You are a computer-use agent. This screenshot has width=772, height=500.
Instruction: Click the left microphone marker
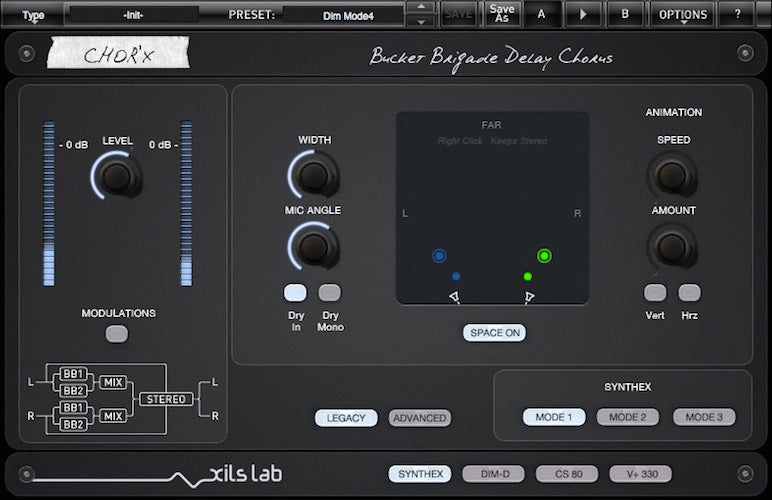click(454, 296)
